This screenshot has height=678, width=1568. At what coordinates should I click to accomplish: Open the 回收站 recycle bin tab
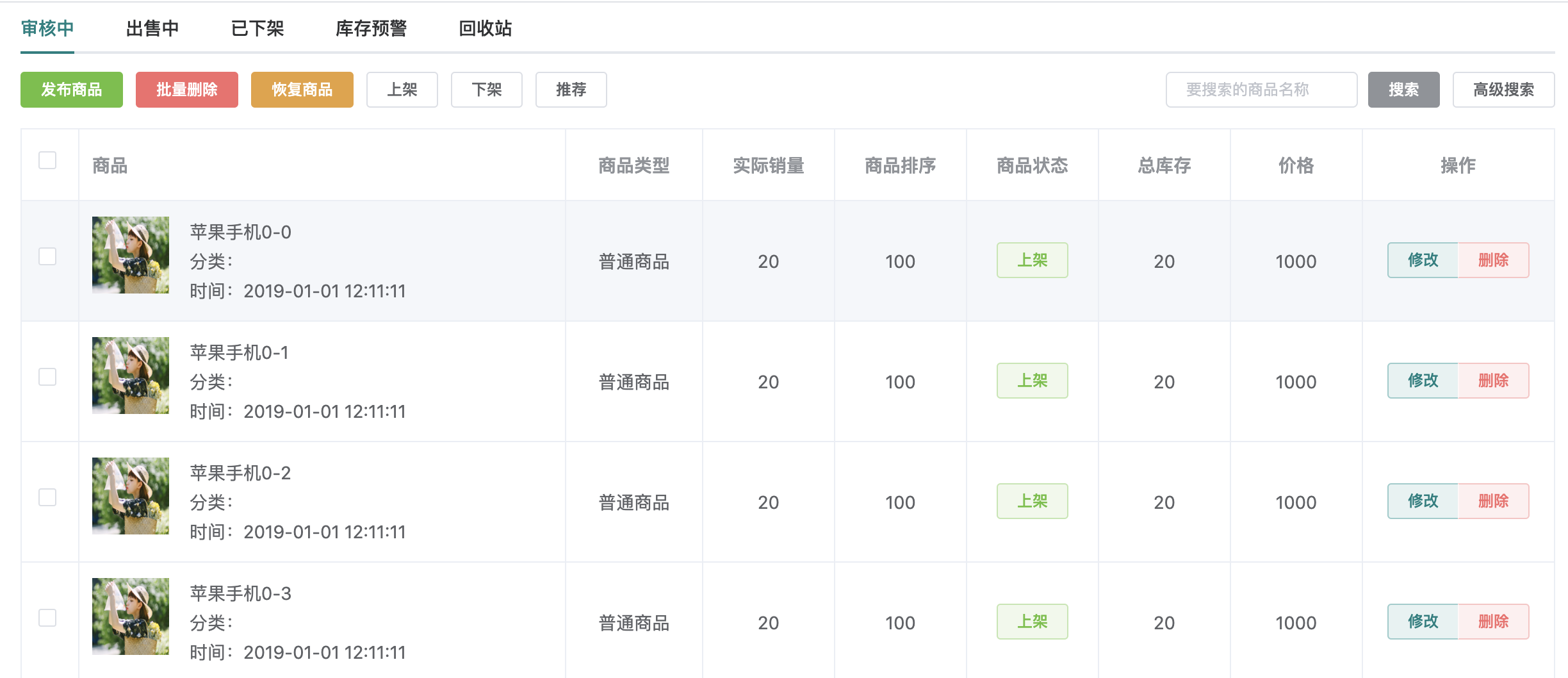(x=484, y=28)
